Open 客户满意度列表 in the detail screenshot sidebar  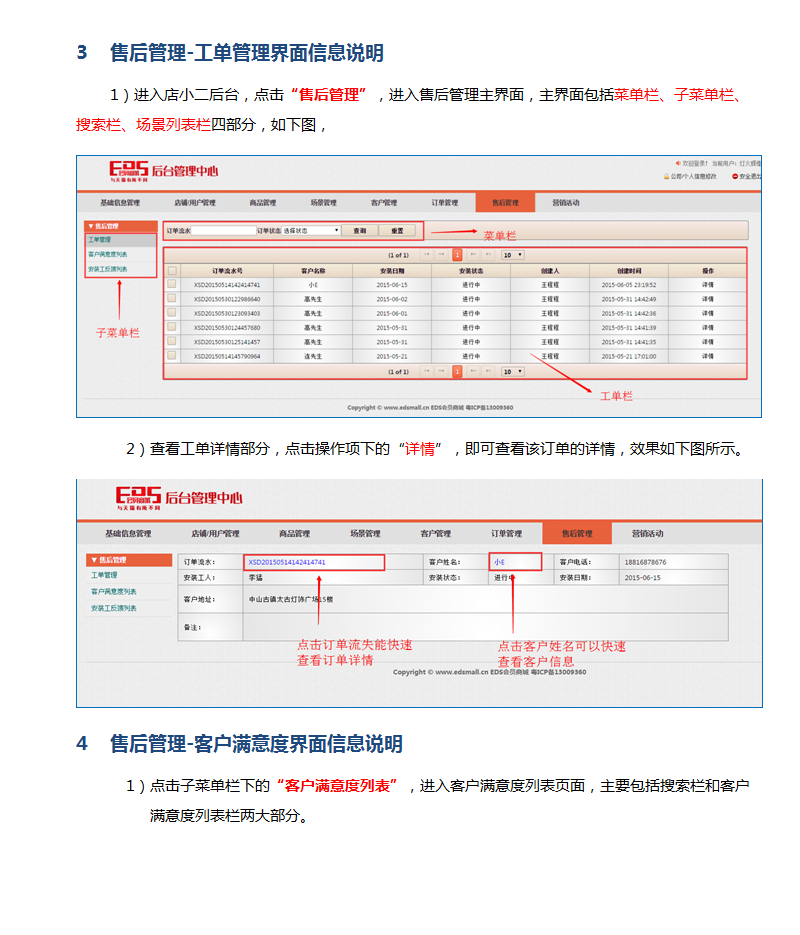113,592
